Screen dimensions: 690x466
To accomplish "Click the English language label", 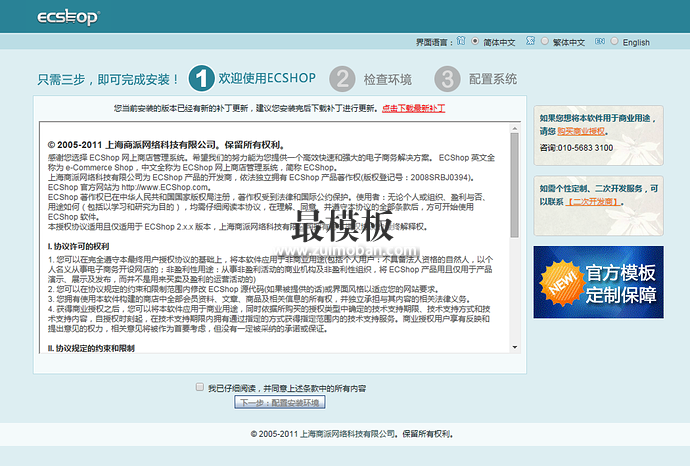I will pyautogui.click(x=636, y=42).
